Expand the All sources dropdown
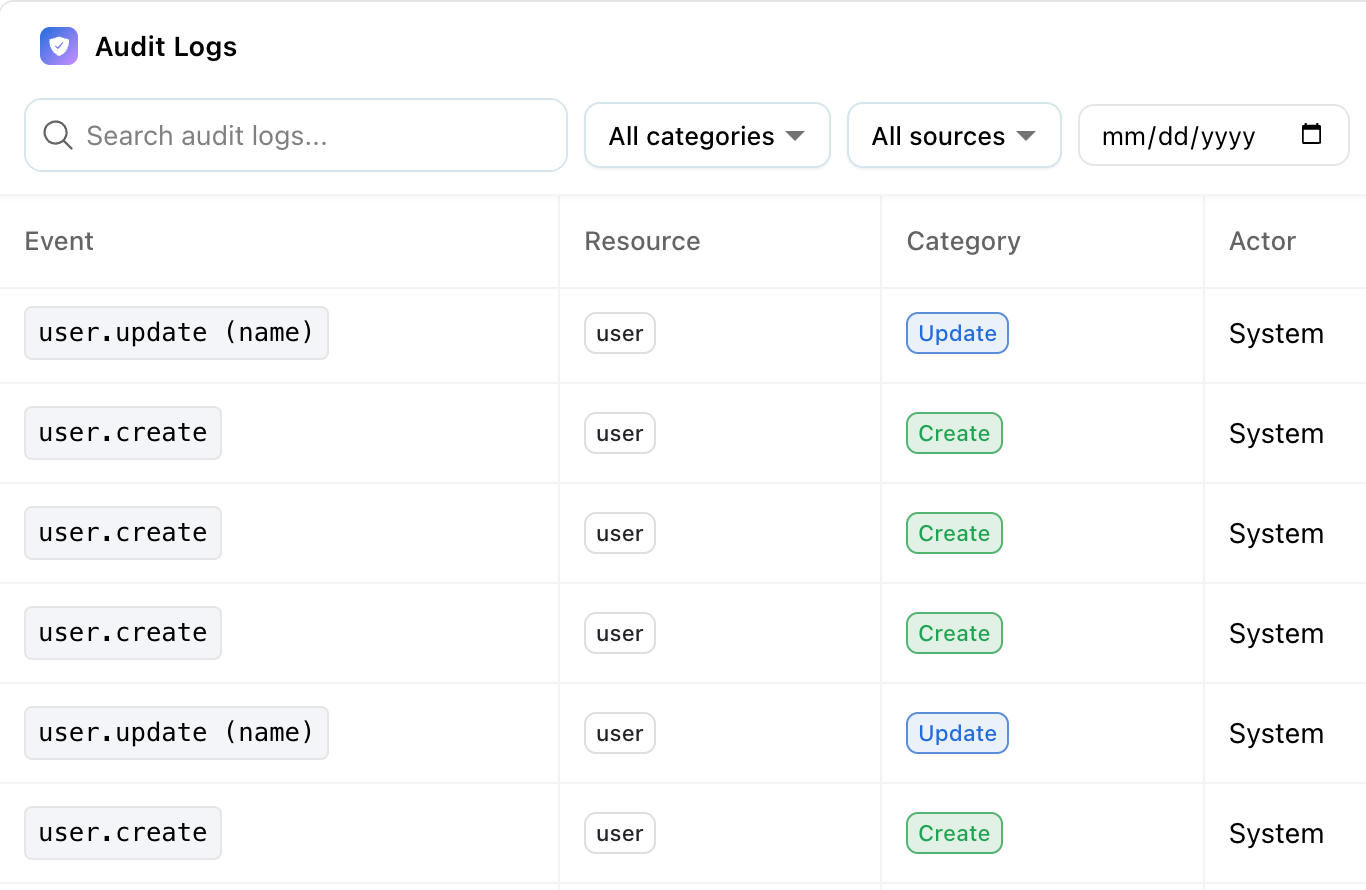This screenshot has height=890, width=1366. (953, 136)
